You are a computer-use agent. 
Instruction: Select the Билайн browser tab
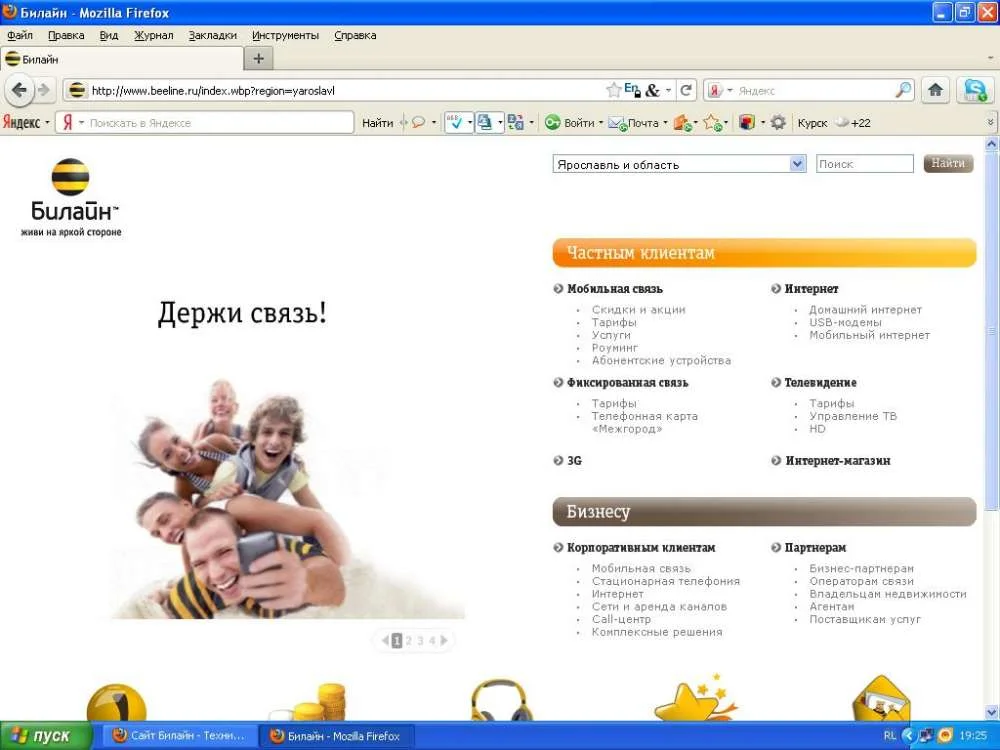[121, 59]
